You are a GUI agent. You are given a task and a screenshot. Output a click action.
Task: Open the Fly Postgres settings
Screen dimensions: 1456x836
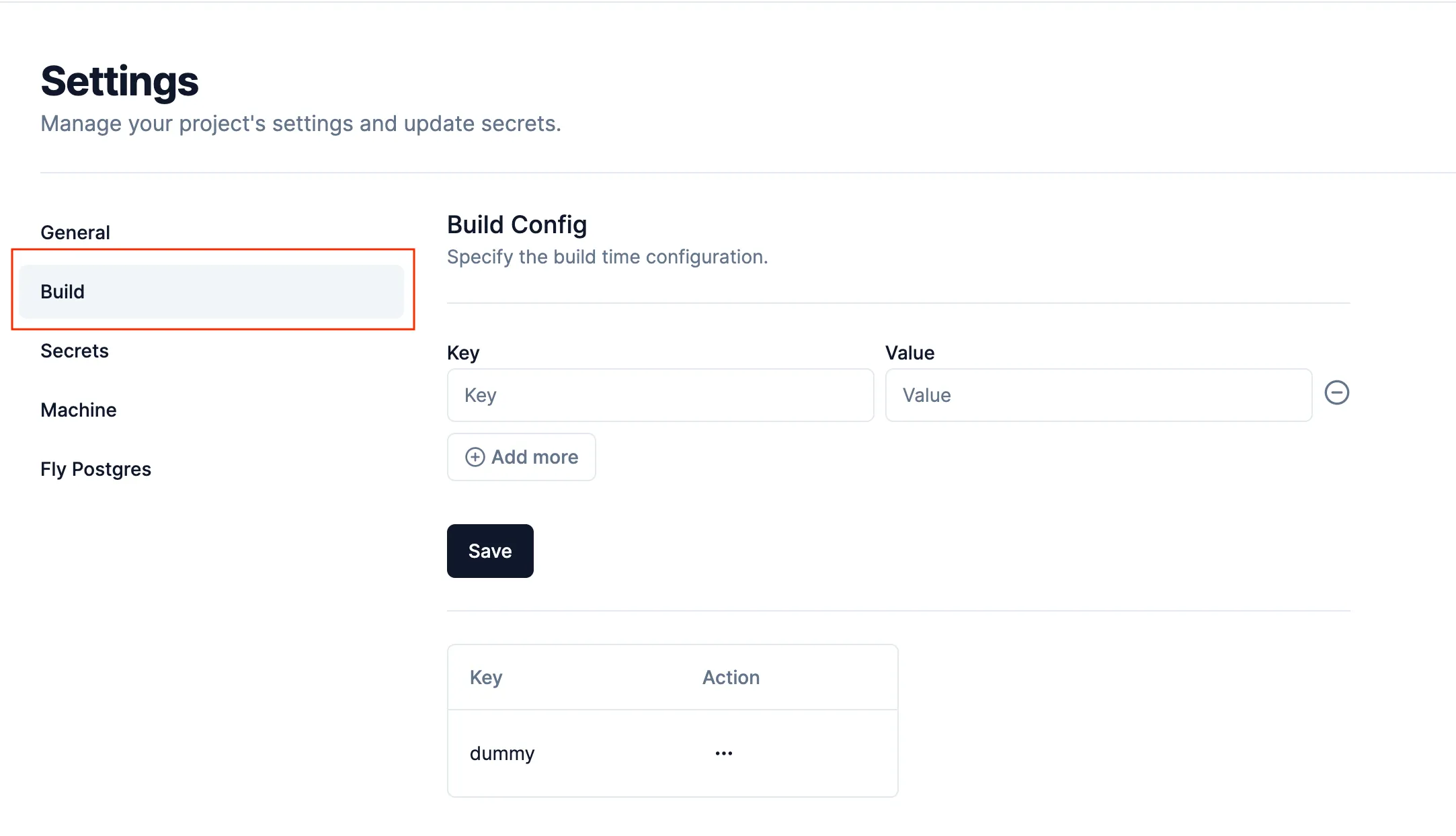point(95,468)
